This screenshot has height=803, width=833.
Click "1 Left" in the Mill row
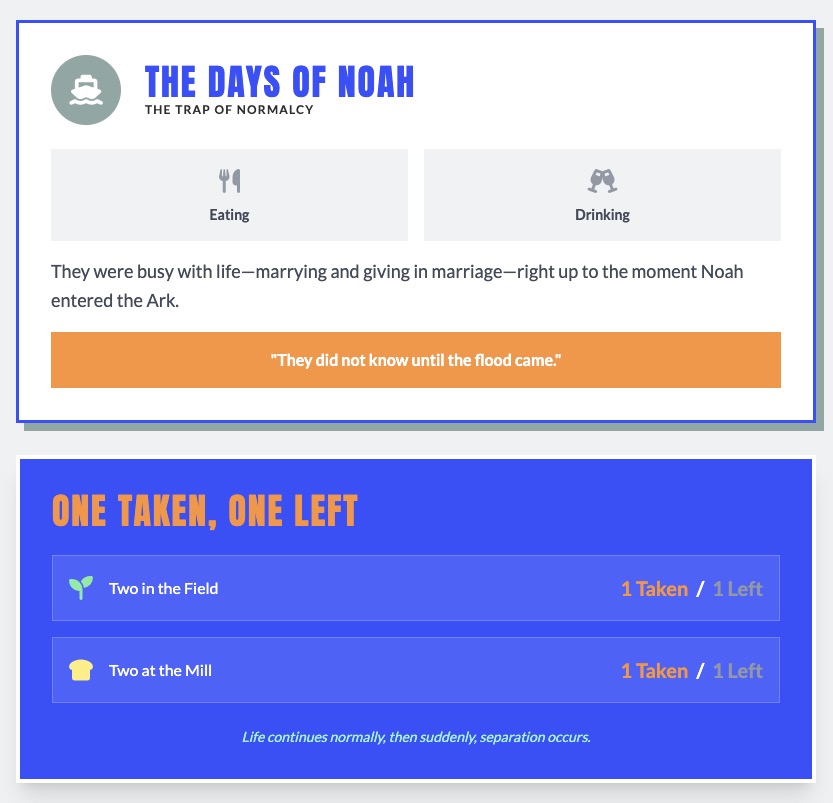pos(738,671)
